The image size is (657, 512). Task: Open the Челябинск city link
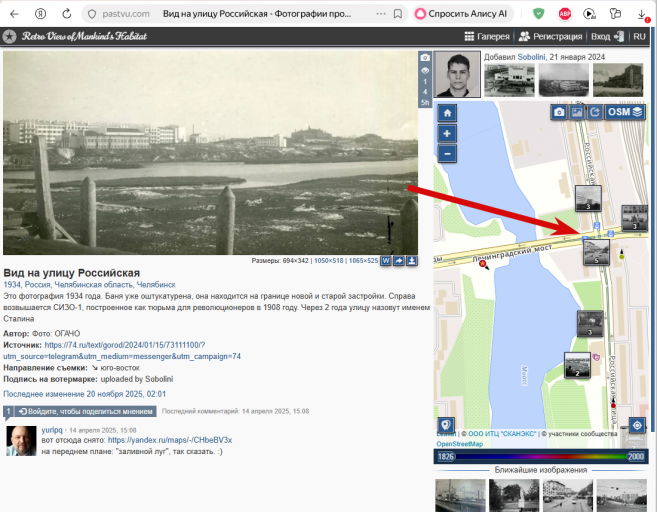(156, 284)
